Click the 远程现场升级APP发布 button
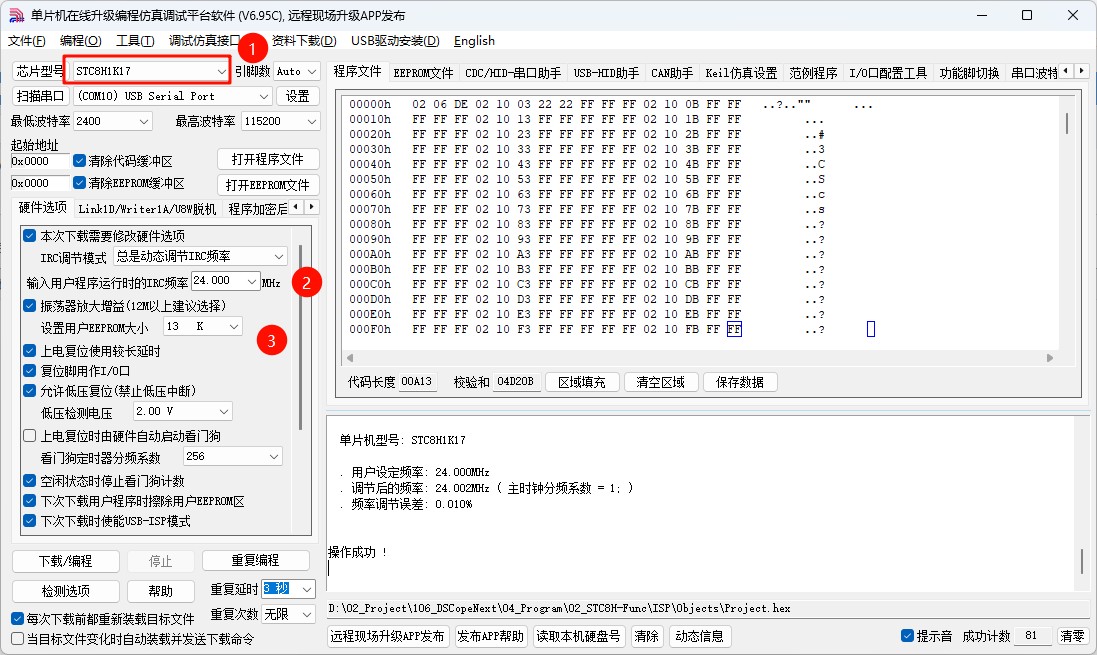Image resolution: width=1097 pixels, height=655 pixels. [x=388, y=636]
